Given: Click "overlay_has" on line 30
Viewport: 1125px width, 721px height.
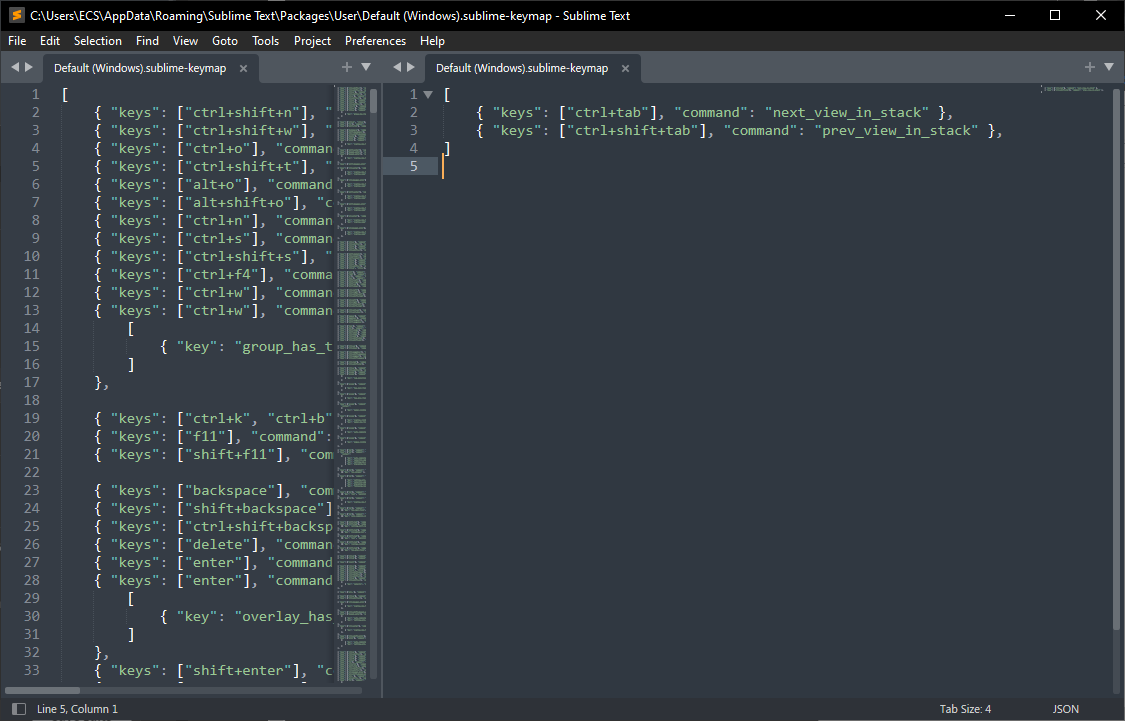Looking at the screenshot, I should (x=283, y=616).
